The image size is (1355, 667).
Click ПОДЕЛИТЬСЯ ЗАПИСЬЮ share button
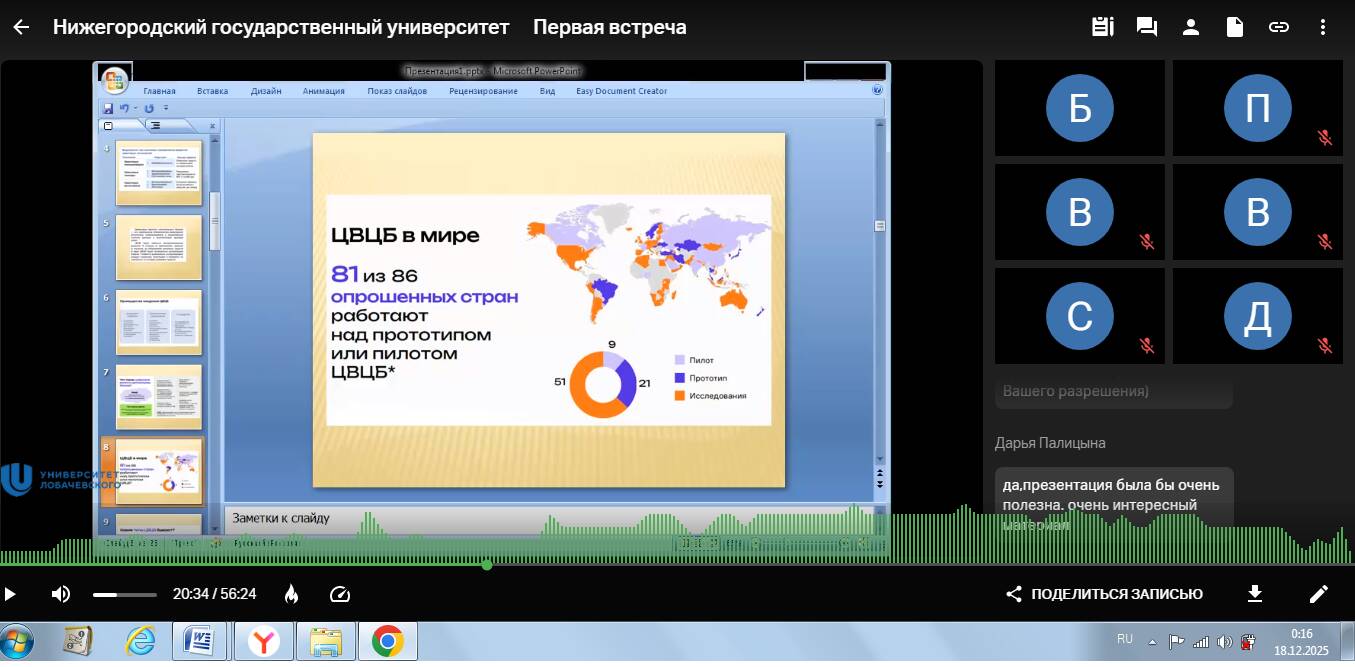pos(1104,594)
